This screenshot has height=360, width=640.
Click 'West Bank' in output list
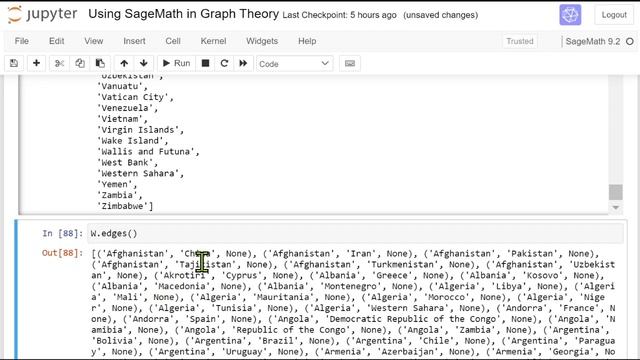click(x=125, y=162)
